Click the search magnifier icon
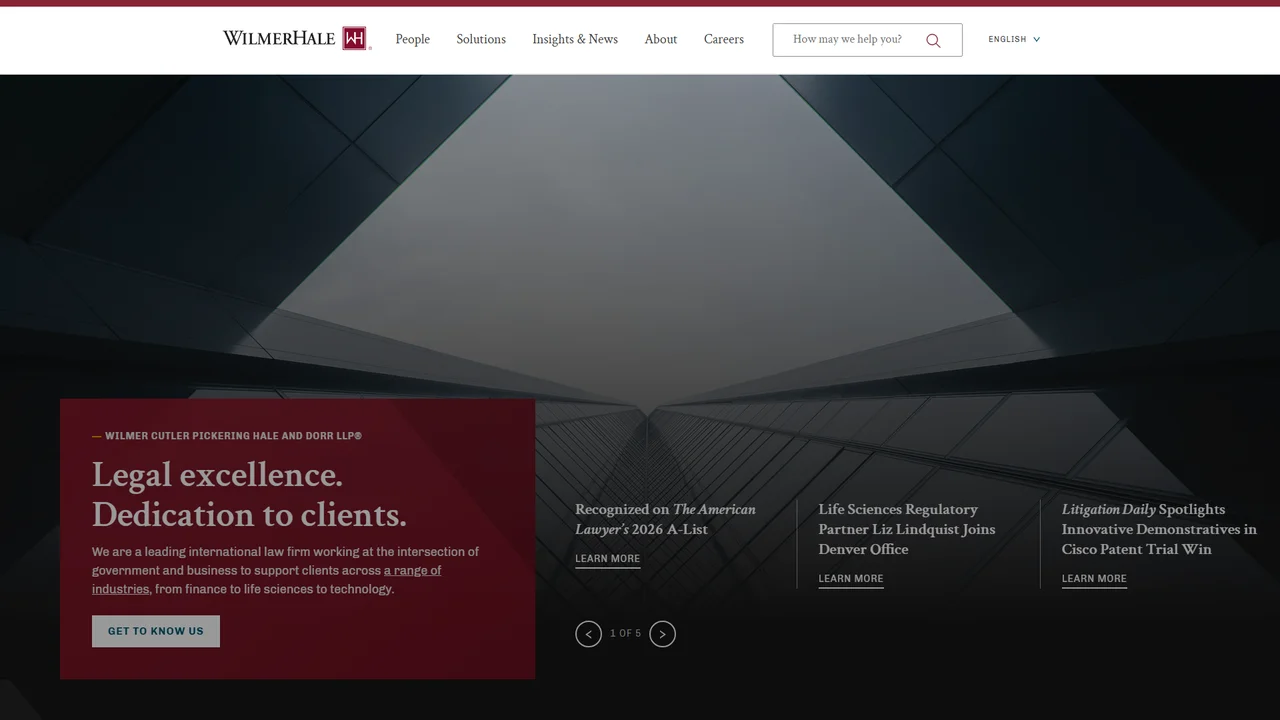This screenshot has height=720, width=1280. pos(933,40)
